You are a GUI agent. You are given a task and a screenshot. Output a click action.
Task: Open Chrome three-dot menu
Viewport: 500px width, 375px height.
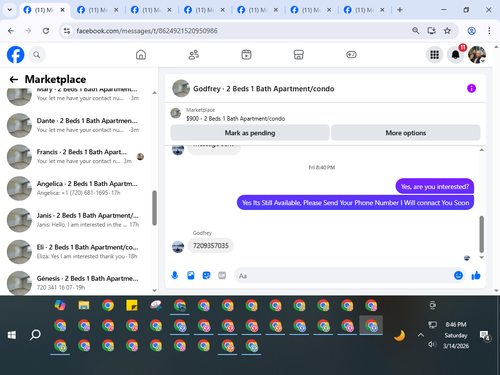(x=489, y=31)
